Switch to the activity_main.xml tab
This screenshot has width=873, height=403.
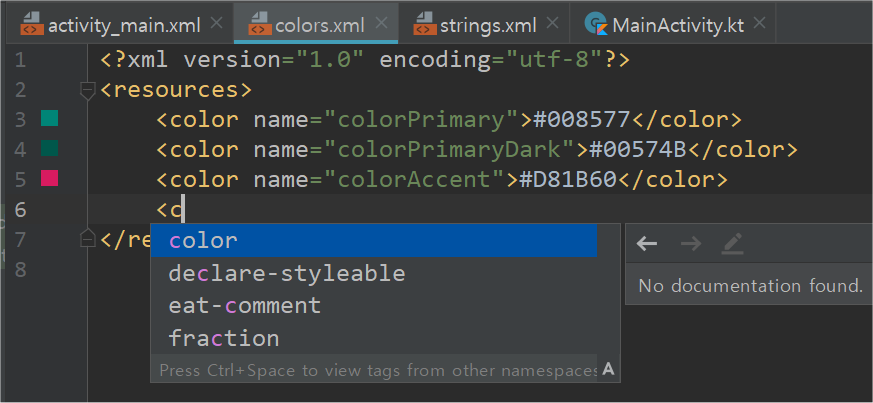pos(119,24)
